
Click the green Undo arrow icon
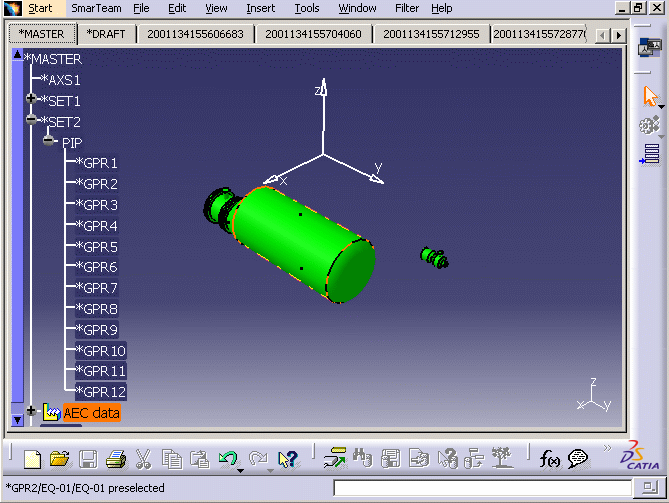pyautogui.click(x=228, y=459)
